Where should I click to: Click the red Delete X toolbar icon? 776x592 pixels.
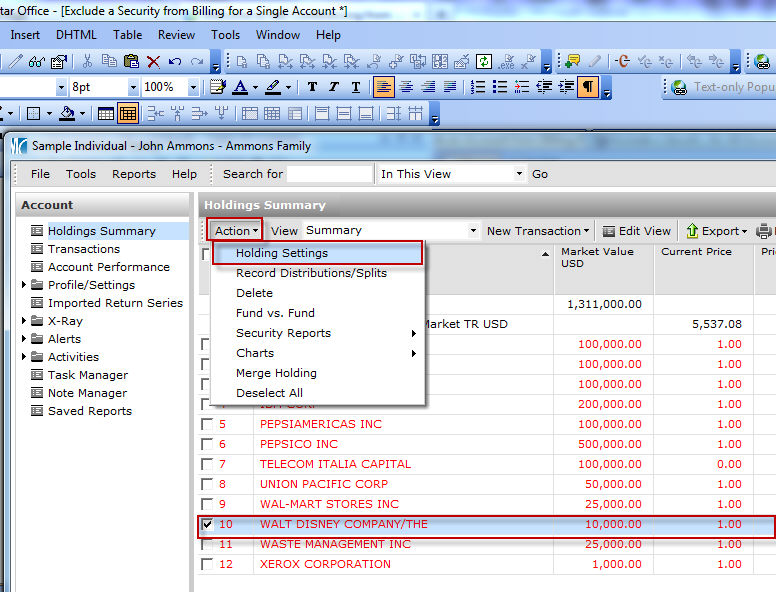pyautogui.click(x=153, y=61)
